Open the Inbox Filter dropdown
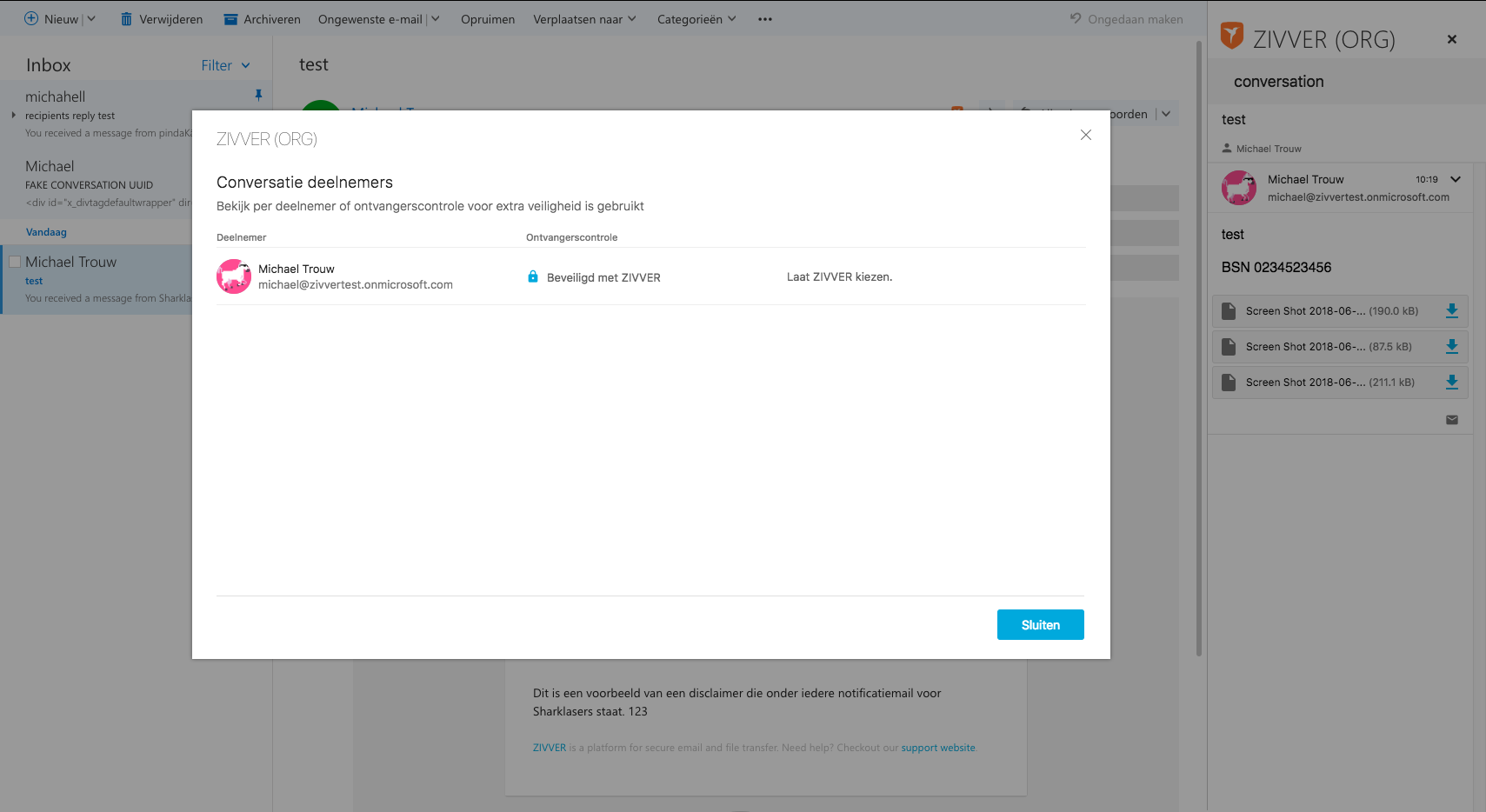This screenshot has width=1486, height=812. pyautogui.click(x=226, y=65)
